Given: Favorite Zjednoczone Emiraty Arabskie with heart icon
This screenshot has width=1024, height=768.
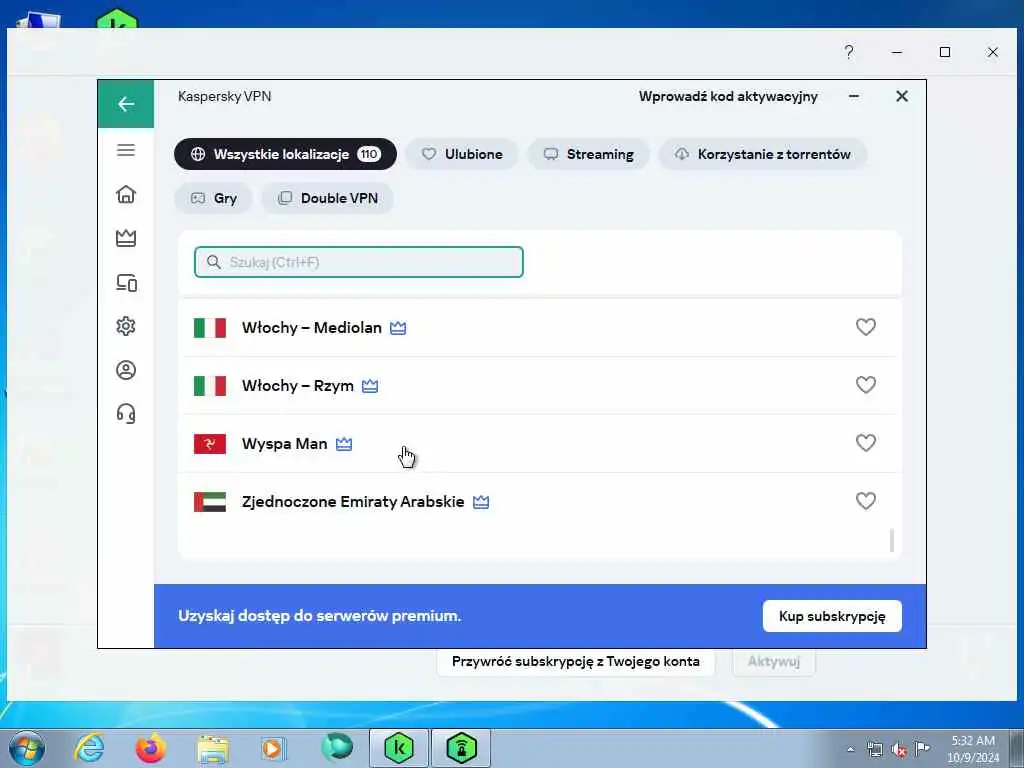Looking at the screenshot, I should 865,501.
